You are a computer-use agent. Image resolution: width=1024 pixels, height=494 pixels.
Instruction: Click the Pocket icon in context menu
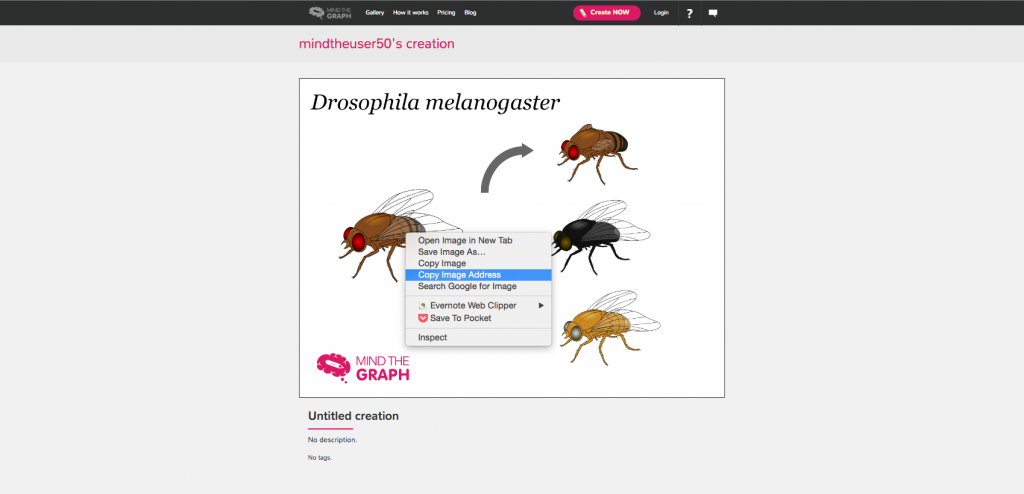pos(423,318)
